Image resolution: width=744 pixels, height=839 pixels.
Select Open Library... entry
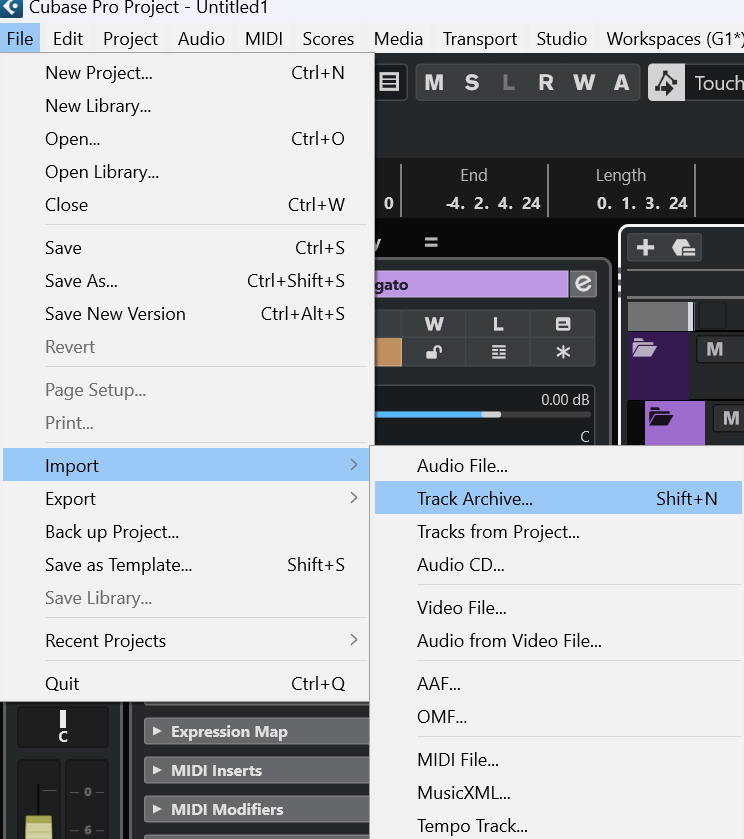tap(186, 172)
